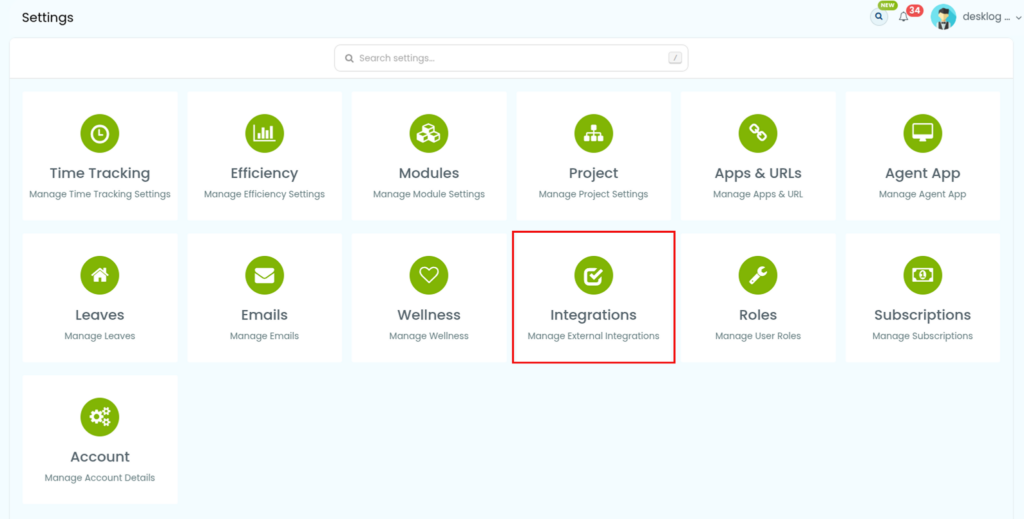
Task: Open Manage Subscriptions description link
Action: pyautogui.click(x=922, y=336)
